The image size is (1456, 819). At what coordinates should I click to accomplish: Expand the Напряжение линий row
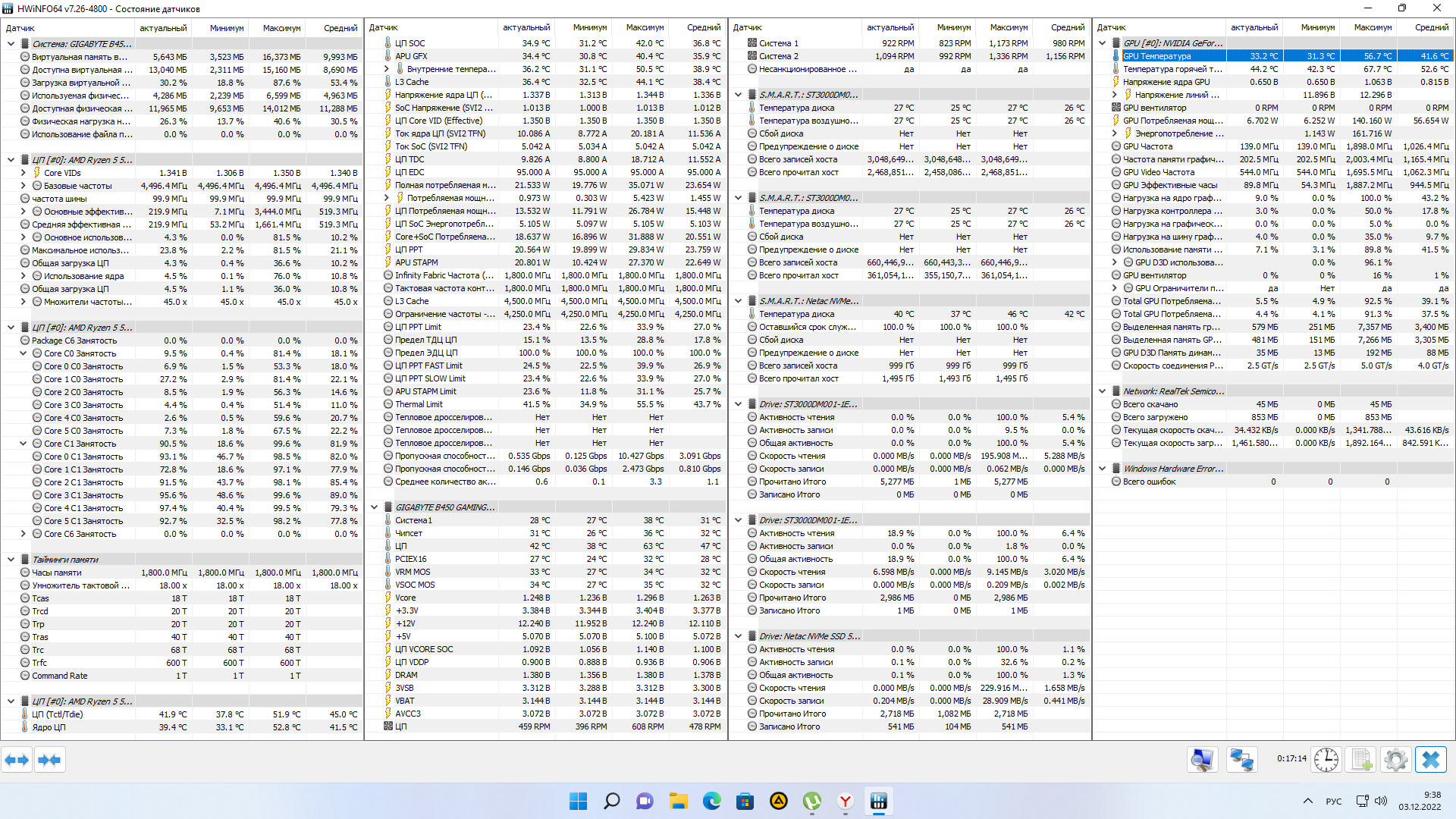(1115, 95)
